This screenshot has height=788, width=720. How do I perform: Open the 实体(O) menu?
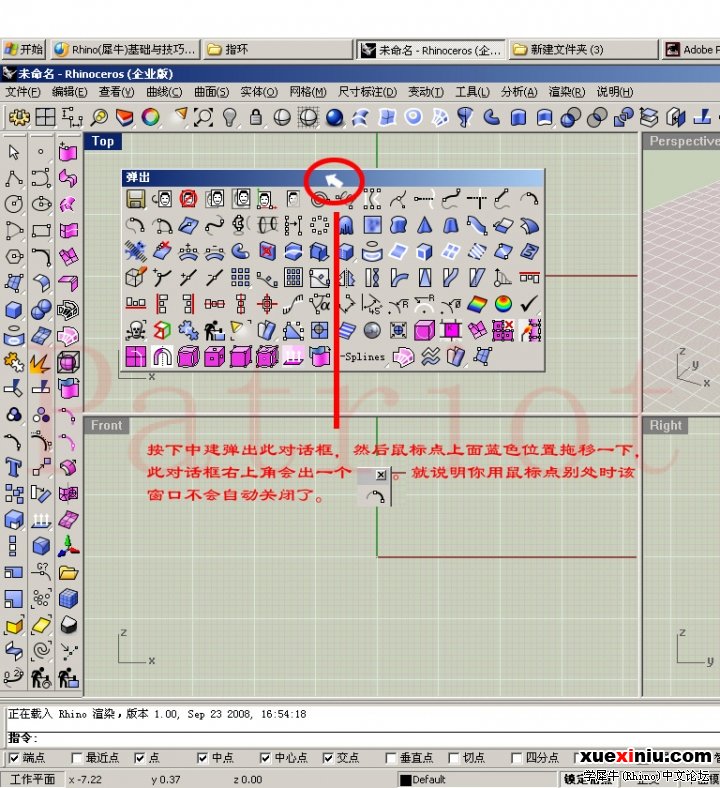tap(259, 92)
